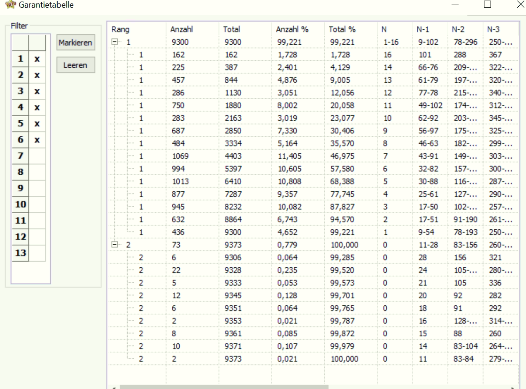The height and width of the screenshot is (389, 526).
Task: Toggle the x mark for filter row 5
Action: click(37, 124)
